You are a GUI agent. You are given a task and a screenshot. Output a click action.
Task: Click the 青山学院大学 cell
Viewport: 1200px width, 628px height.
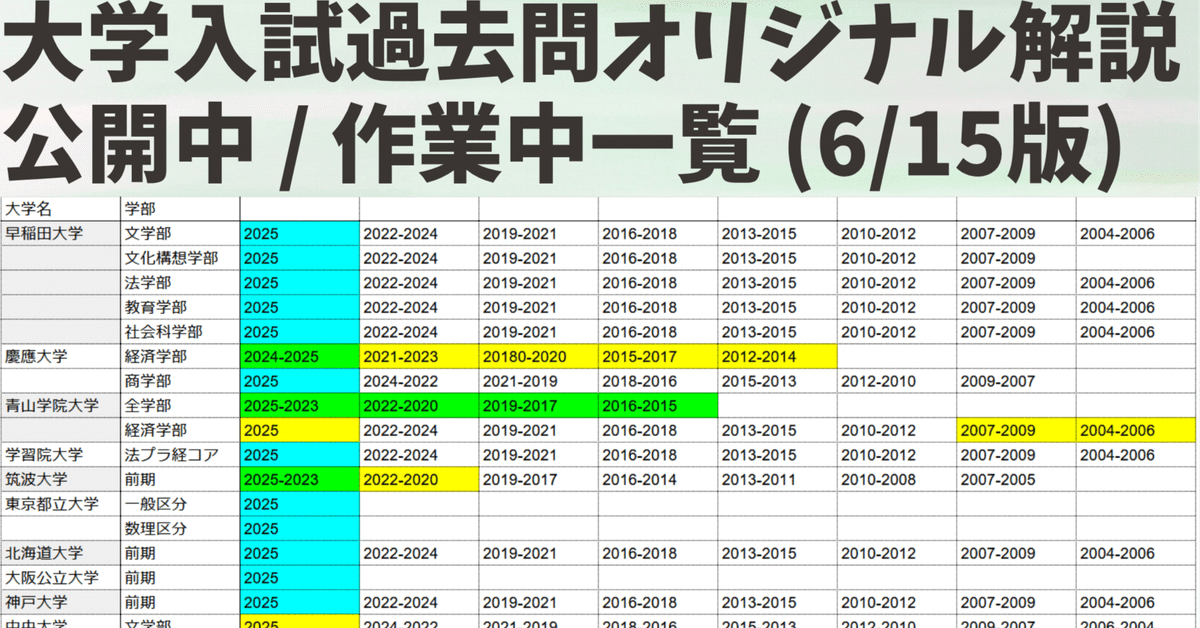tap(60, 405)
